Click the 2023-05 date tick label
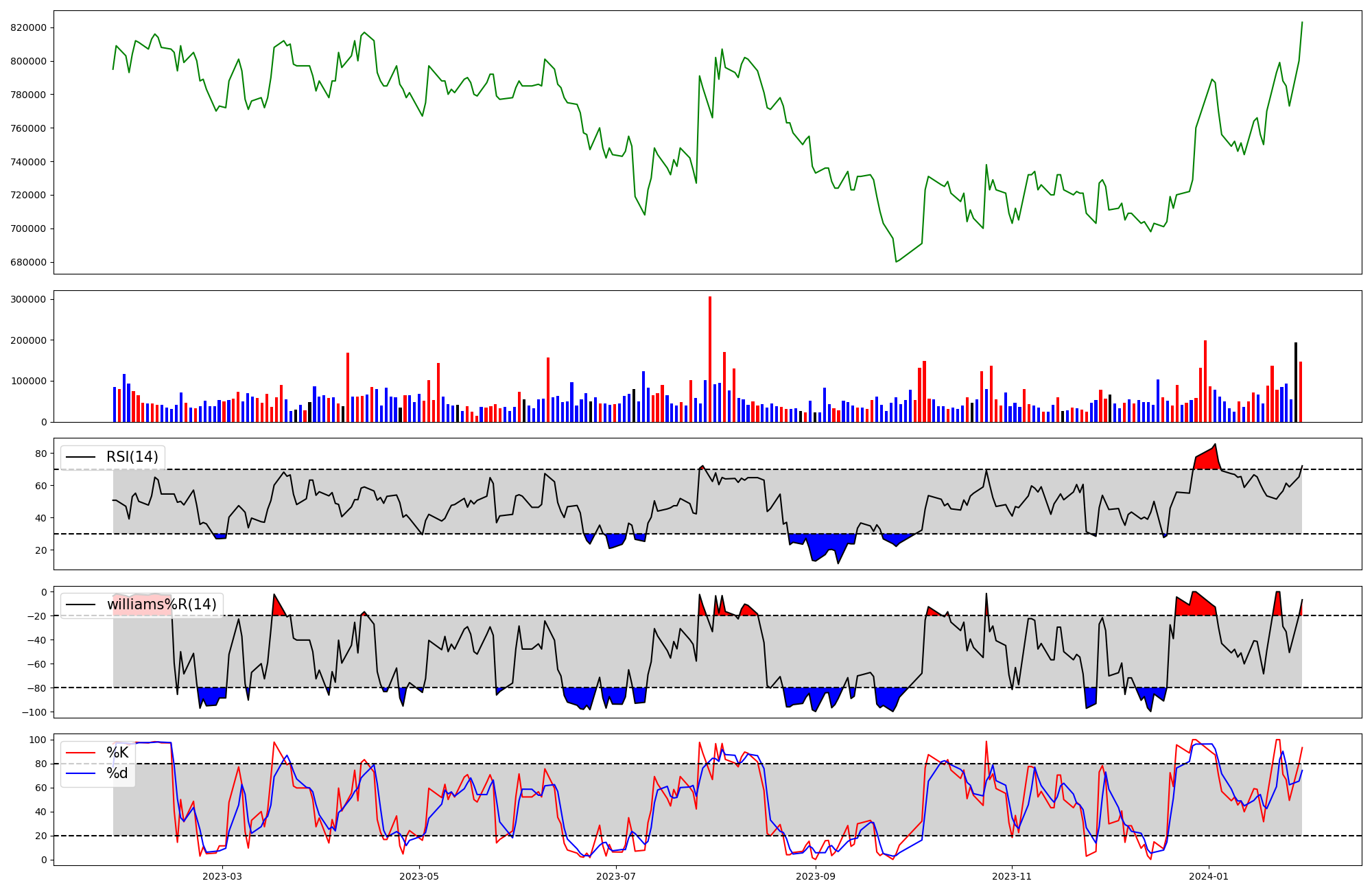The height and width of the screenshot is (892, 1372). [419, 876]
